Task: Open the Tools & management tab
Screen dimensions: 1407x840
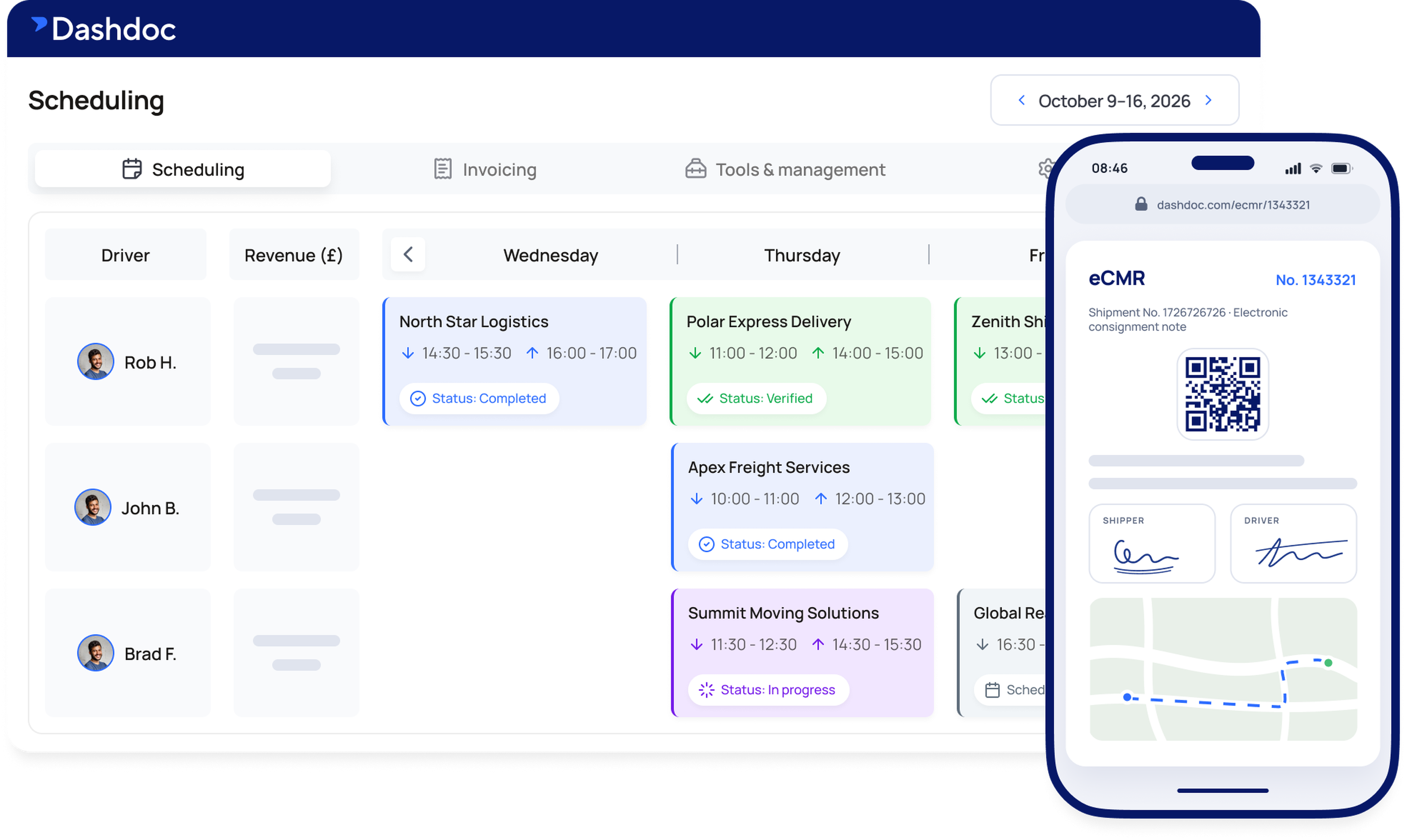Action: coord(786,169)
